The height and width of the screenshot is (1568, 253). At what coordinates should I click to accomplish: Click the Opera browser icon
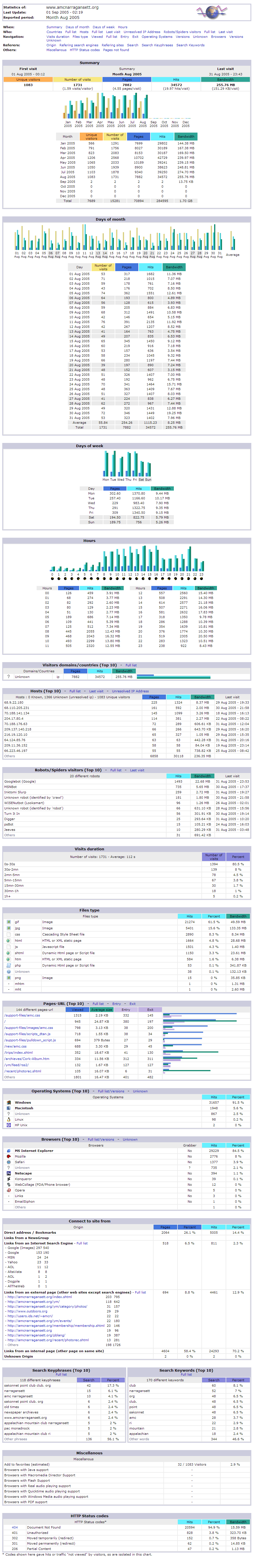[8, 1191]
